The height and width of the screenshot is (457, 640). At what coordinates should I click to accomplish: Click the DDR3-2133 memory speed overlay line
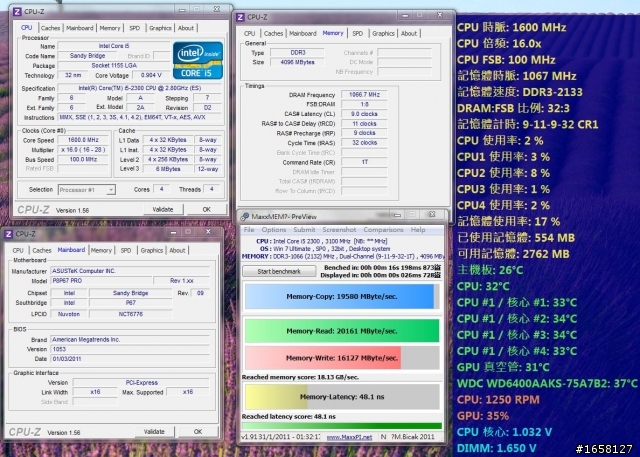(x=520, y=92)
